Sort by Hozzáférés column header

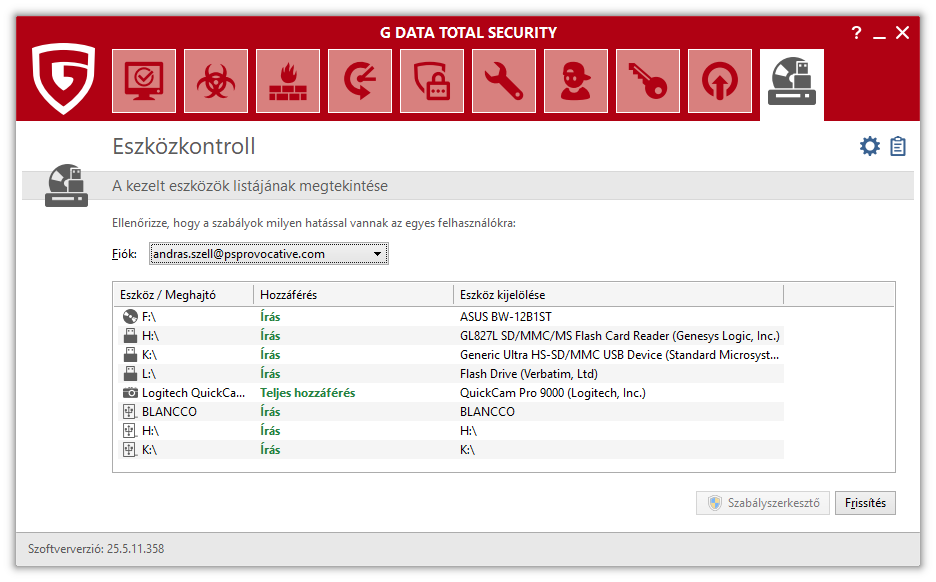pos(353,295)
